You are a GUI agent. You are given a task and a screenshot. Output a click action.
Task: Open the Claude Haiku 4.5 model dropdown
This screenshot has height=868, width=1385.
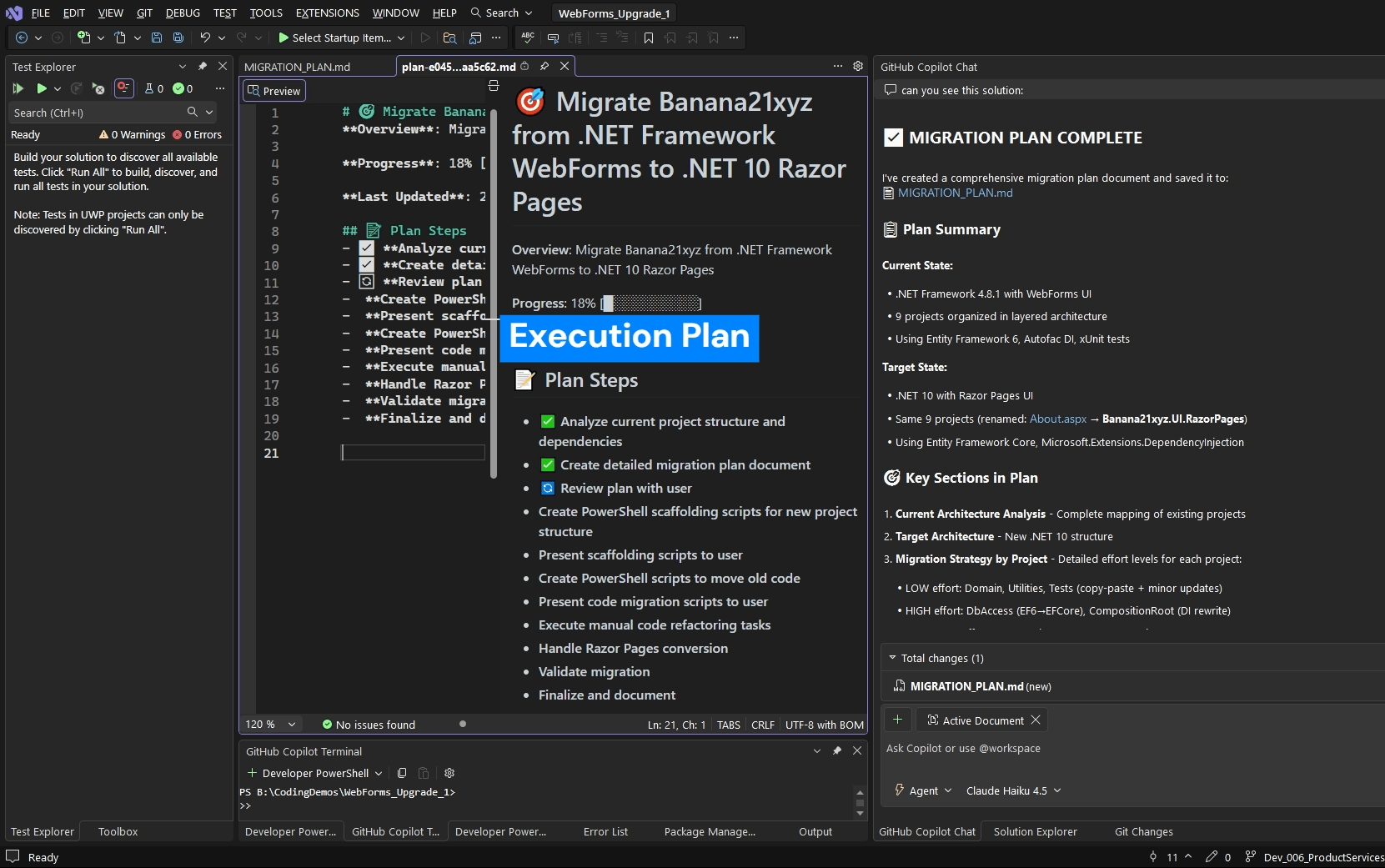pyautogui.click(x=1013, y=790)
